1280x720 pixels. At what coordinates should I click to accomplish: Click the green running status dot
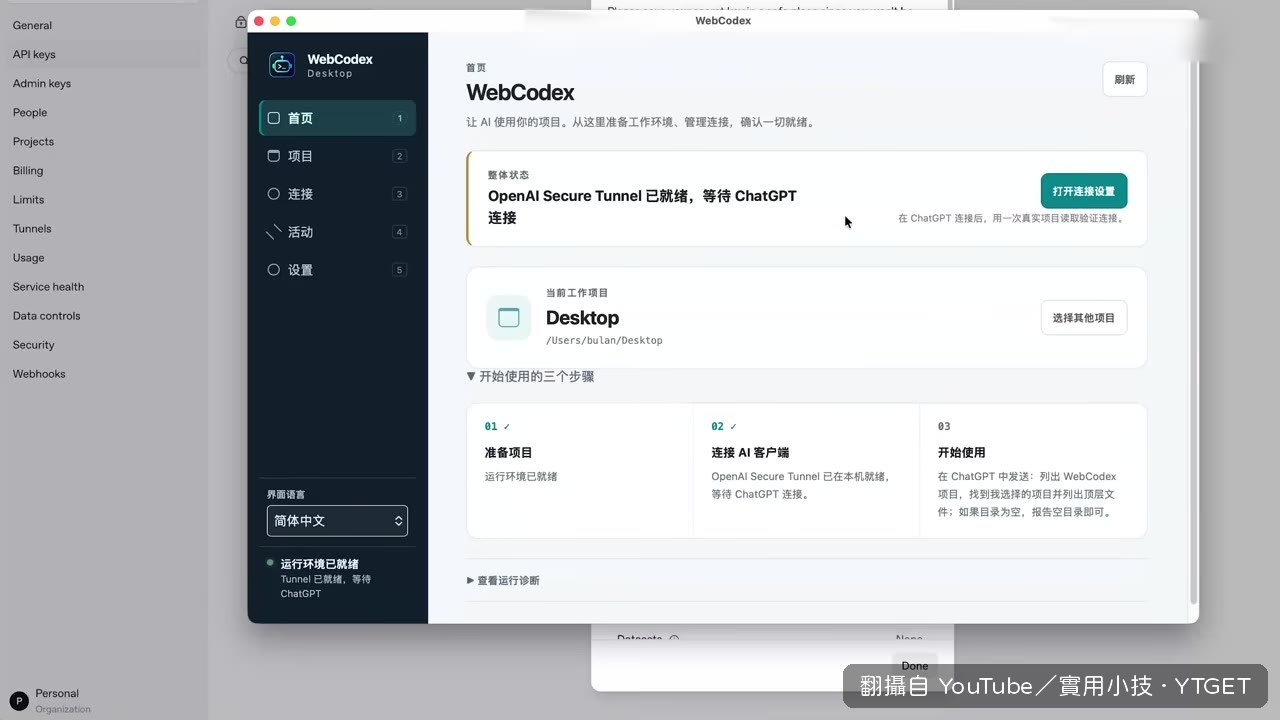pos(270,563)
